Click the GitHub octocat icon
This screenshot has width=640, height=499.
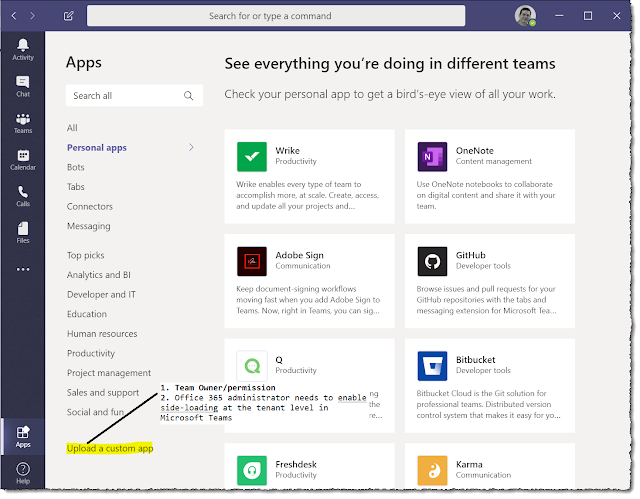432,261
